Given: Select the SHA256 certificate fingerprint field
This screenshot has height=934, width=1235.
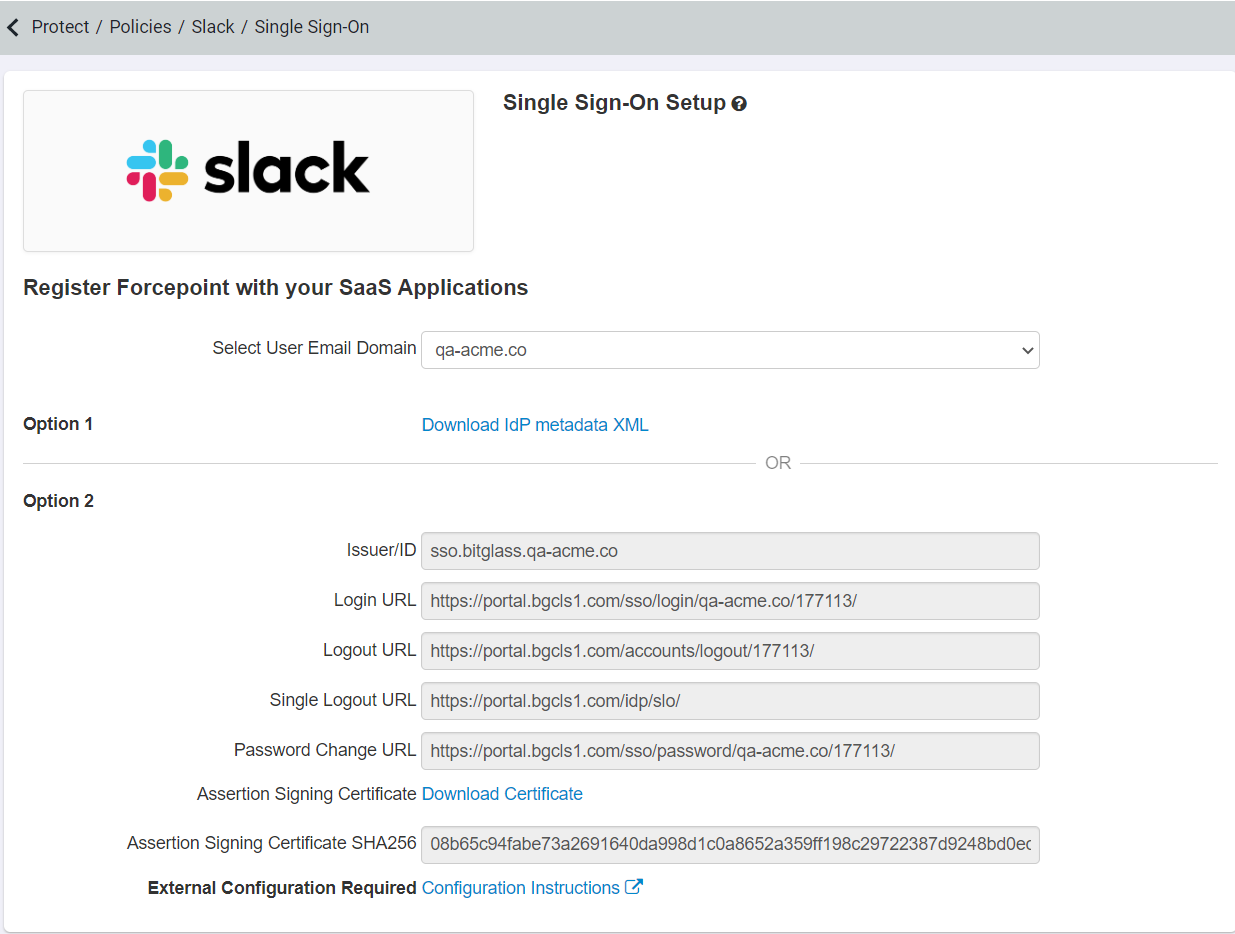Looking at the screenshot, I should (730, 845).
